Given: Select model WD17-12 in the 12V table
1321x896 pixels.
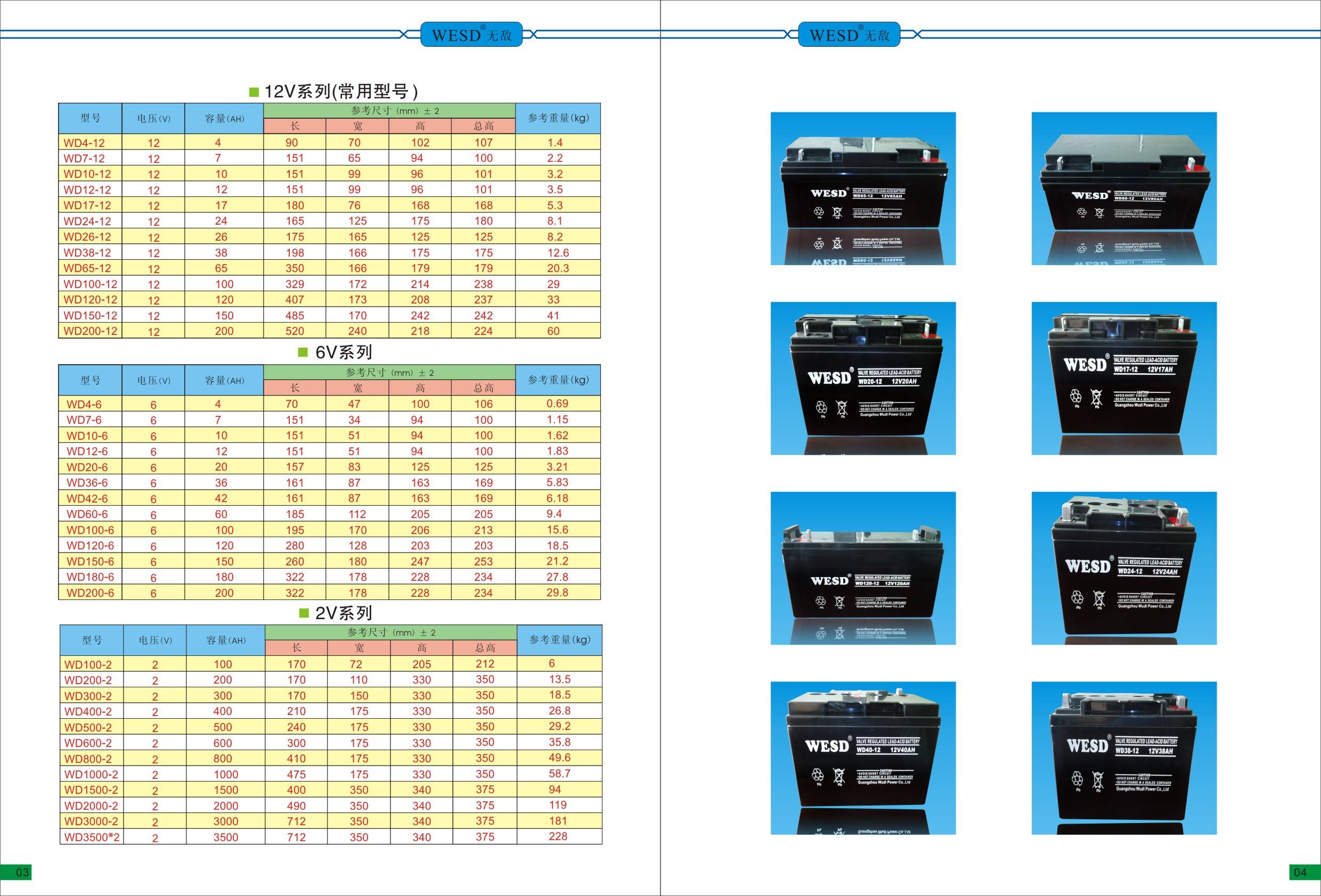Looking at the screenshot, I should click(x=91, y=205).
